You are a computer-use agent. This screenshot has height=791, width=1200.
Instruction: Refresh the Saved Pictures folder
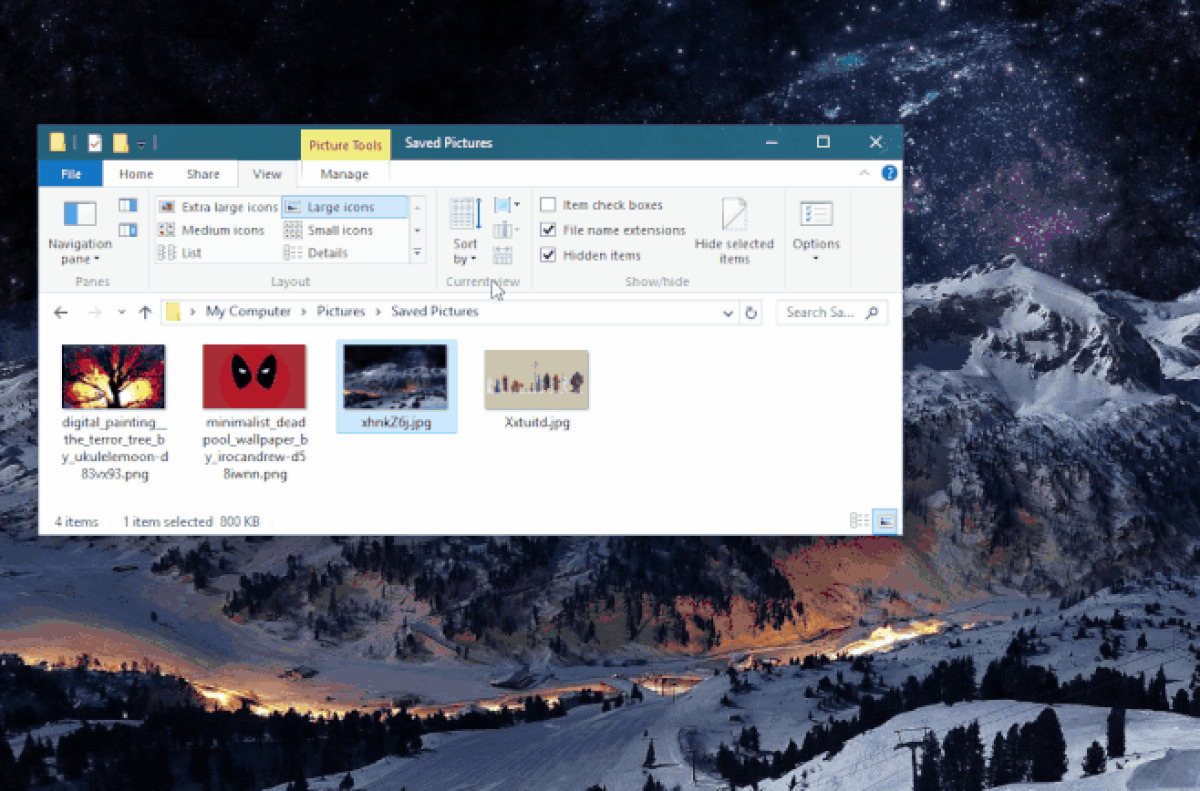[x=750, y=312]
